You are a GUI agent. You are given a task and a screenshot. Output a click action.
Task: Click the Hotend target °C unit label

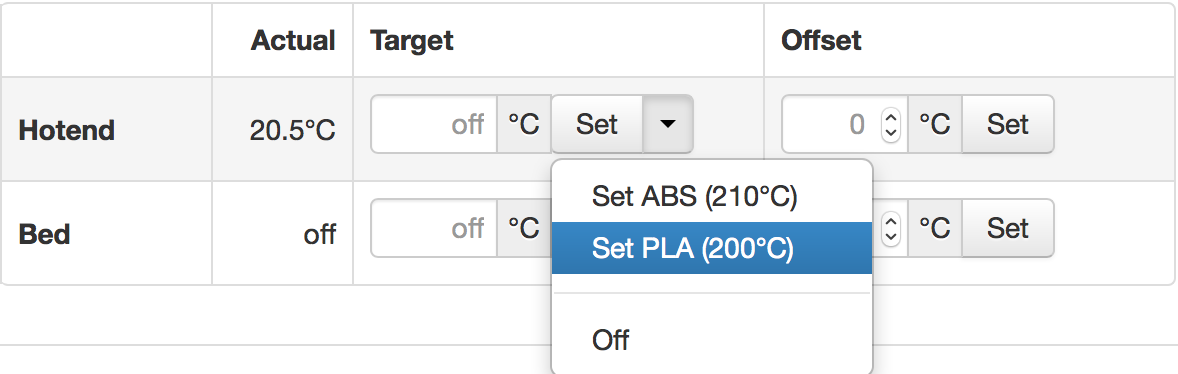pyautogui.click(x=524, y=124)
